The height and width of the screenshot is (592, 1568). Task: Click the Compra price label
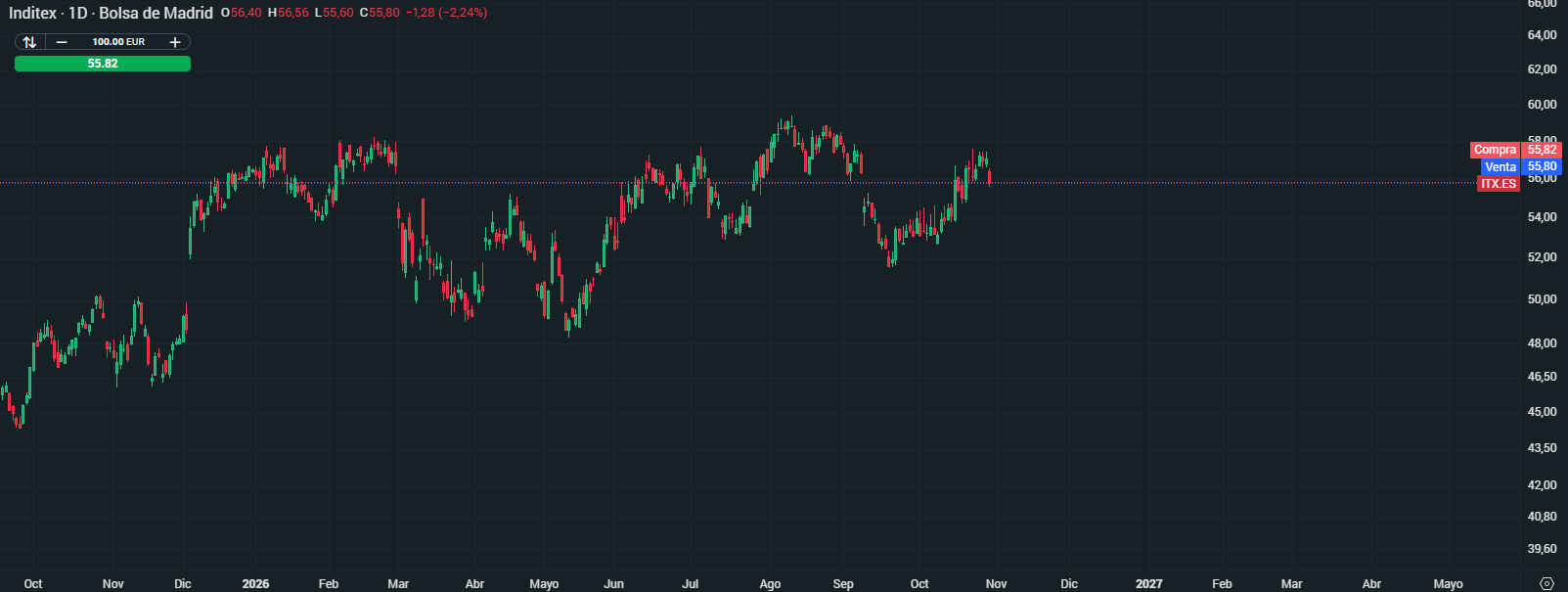[x=1495, y=150]
